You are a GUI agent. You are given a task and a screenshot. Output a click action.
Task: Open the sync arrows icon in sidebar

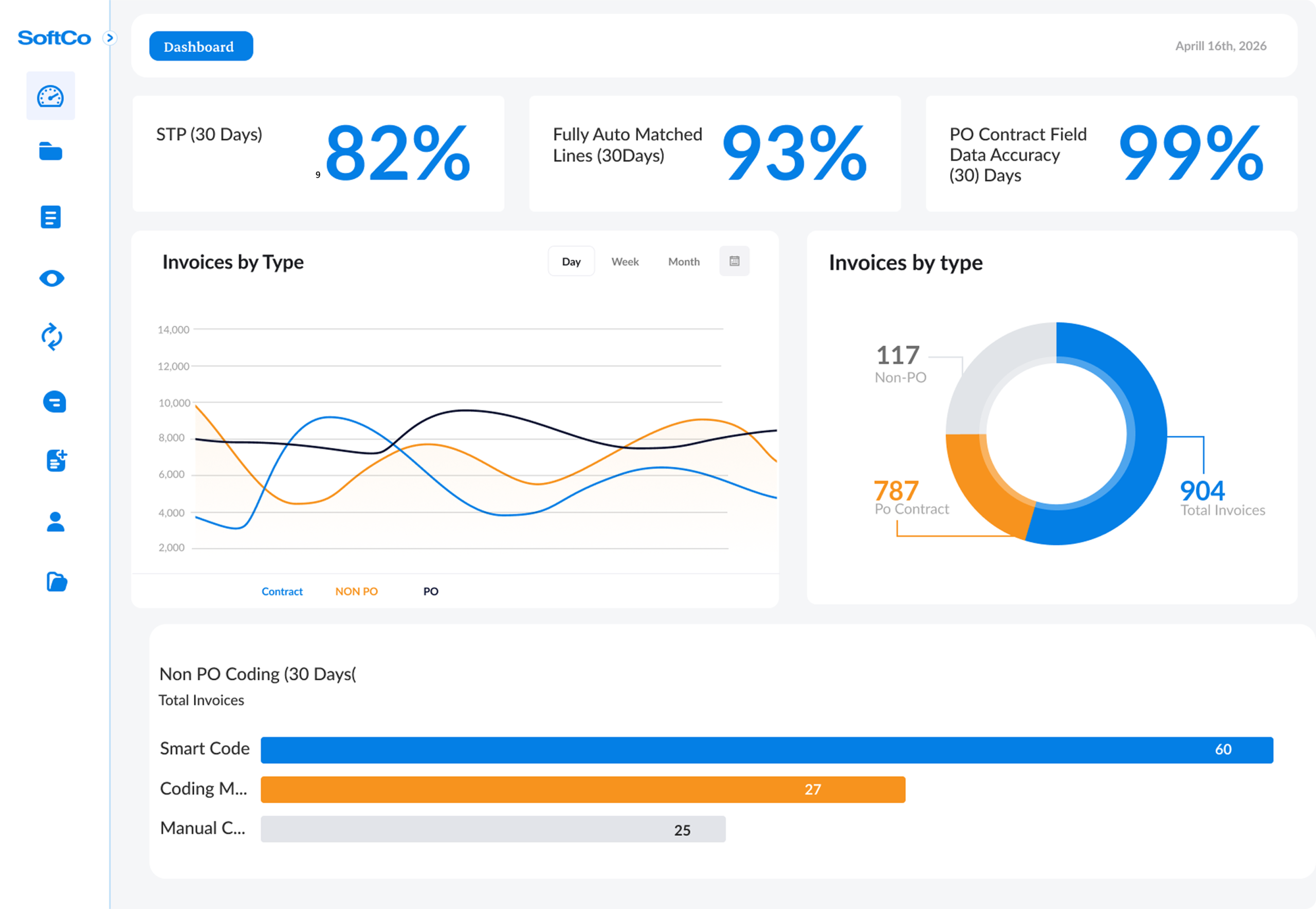point(52,337)
